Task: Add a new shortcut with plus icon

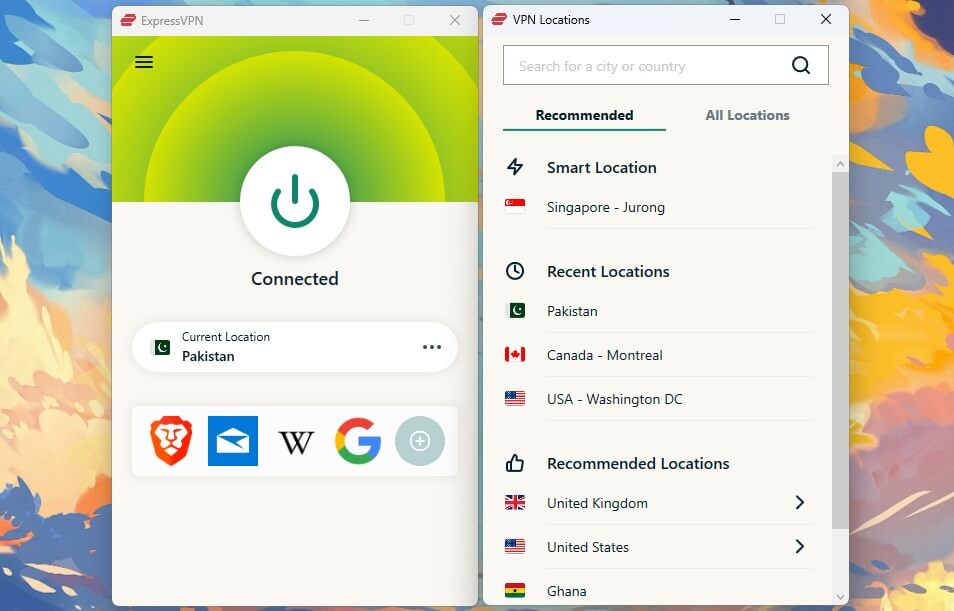Action: click(x=420, y=441)
